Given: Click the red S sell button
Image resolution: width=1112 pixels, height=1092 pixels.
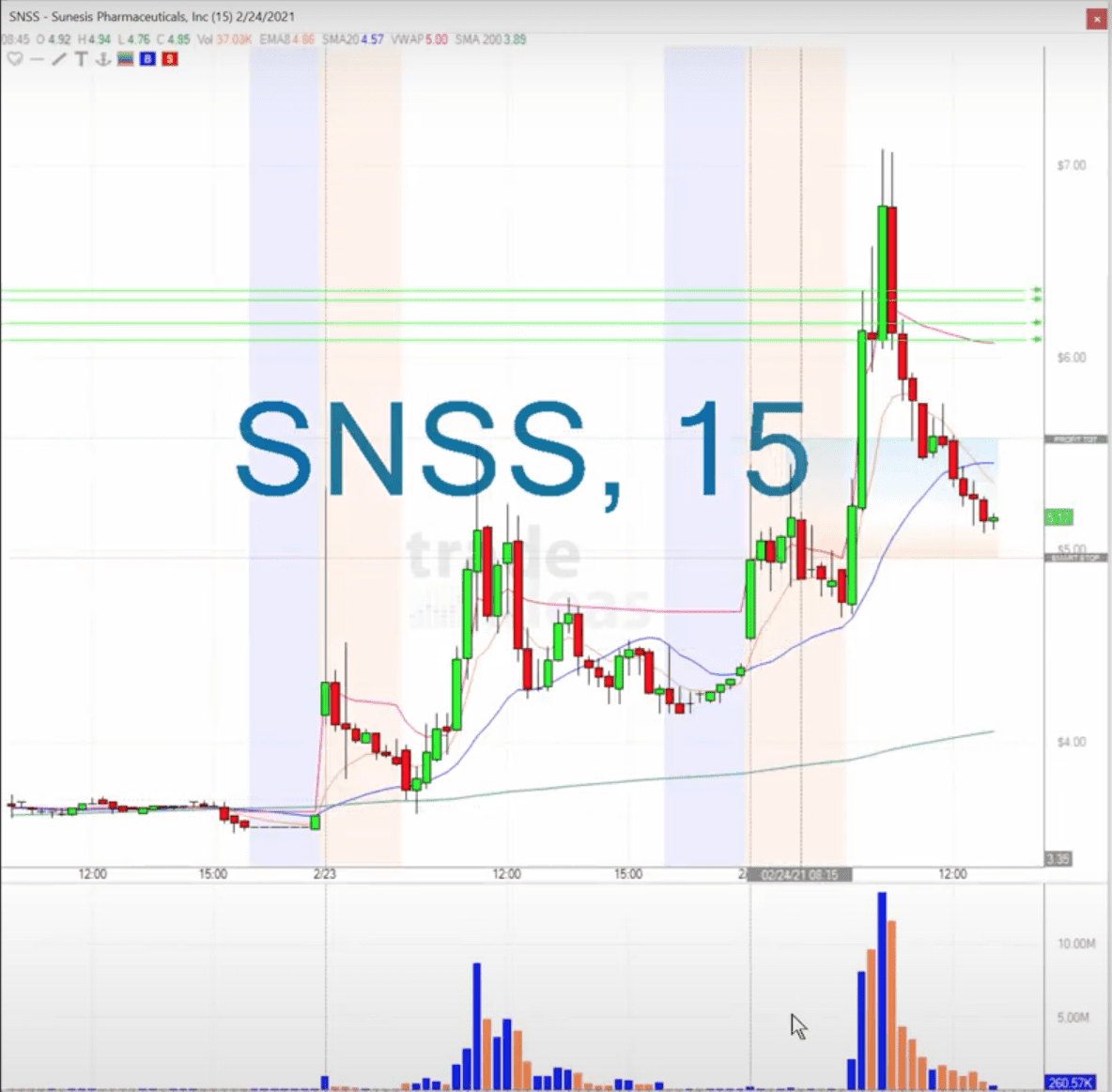Looking at the screenshot, I should pyautogui.click(x=169, y=59).
